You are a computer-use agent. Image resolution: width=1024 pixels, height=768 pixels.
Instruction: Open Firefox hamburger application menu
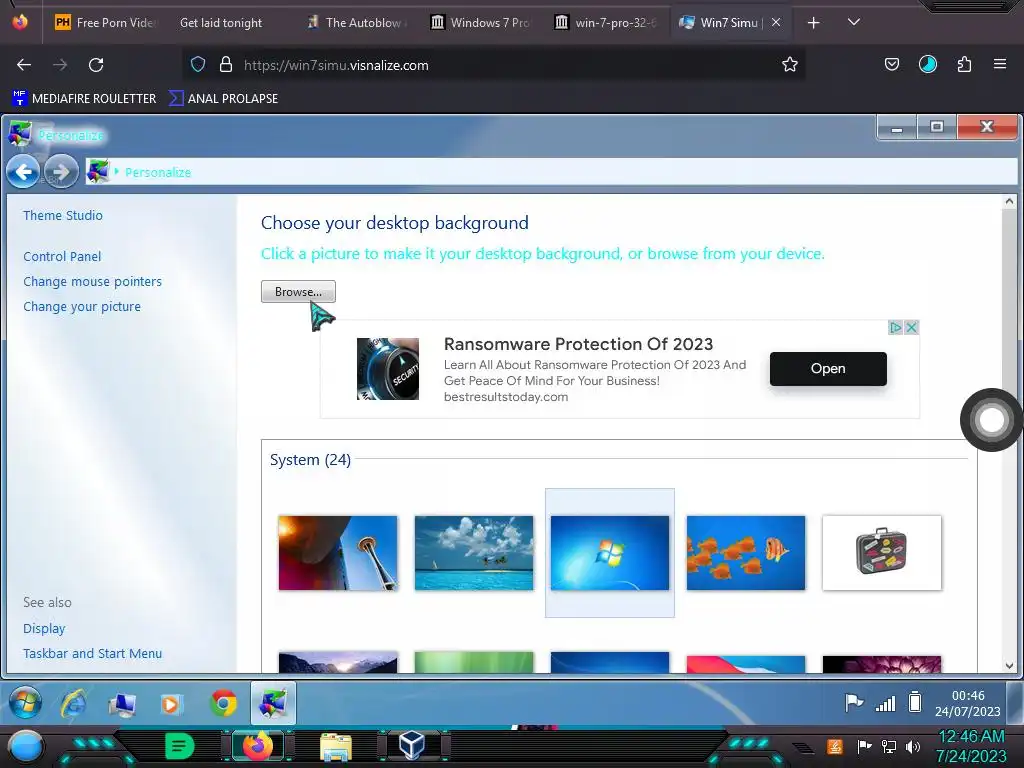tap(1000, 65)
